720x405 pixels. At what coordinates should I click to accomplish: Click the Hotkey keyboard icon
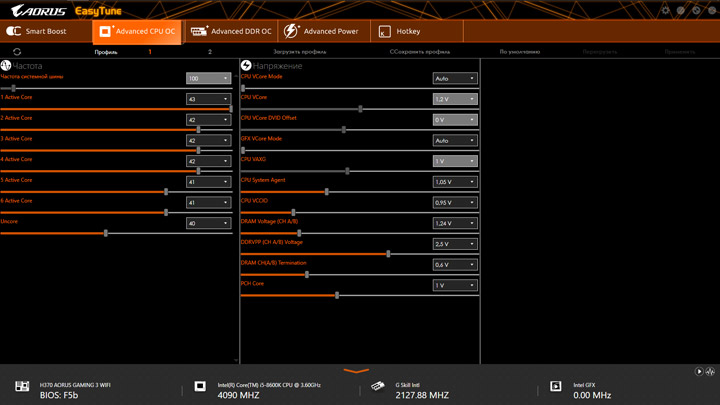384,31
